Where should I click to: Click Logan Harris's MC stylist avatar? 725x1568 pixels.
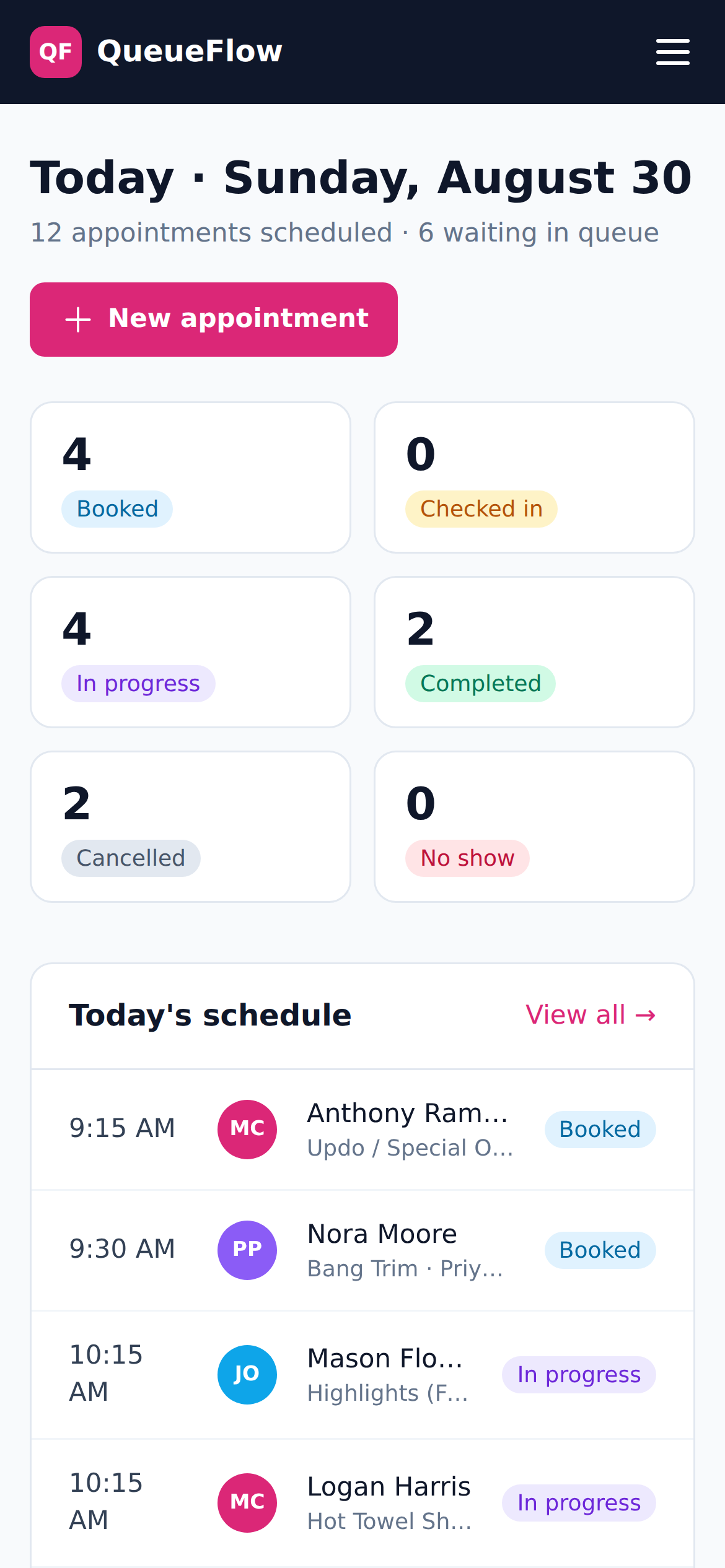pyautogui.click(x=247, y=1502)
